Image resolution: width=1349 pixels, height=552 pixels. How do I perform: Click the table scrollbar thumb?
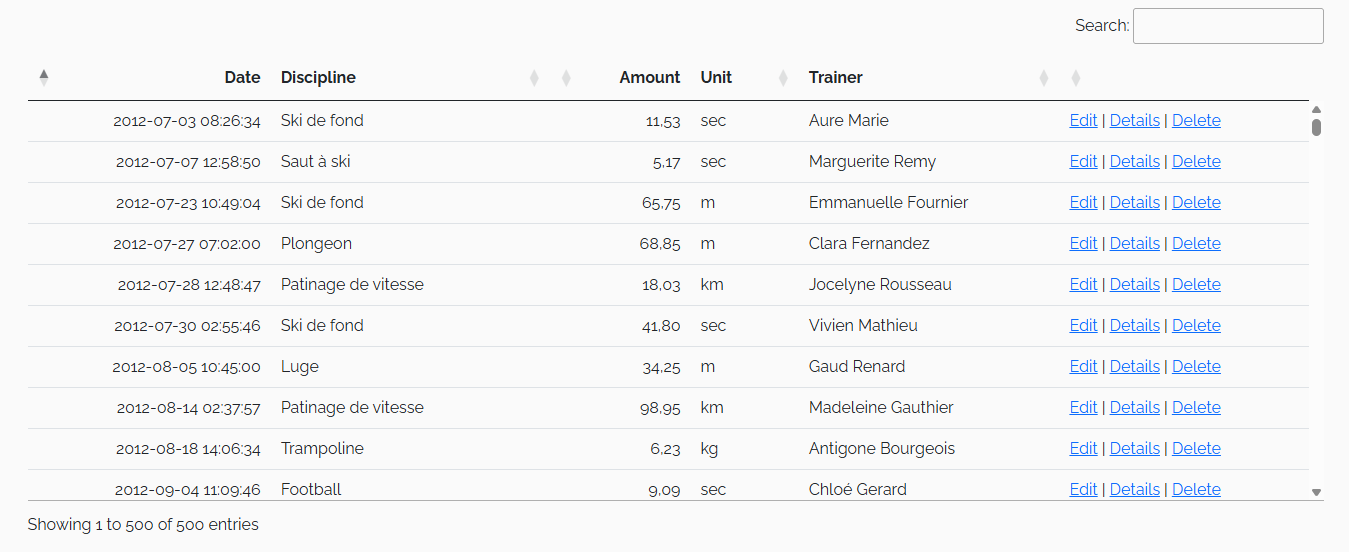click(x=1316, y=127)
